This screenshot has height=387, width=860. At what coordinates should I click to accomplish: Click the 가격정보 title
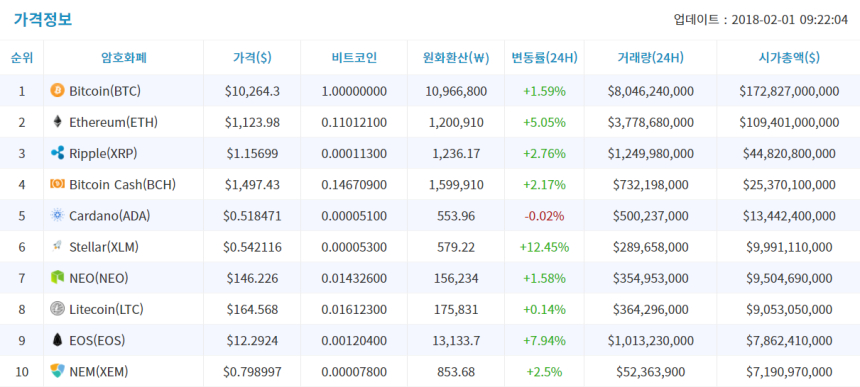(43, 20)
